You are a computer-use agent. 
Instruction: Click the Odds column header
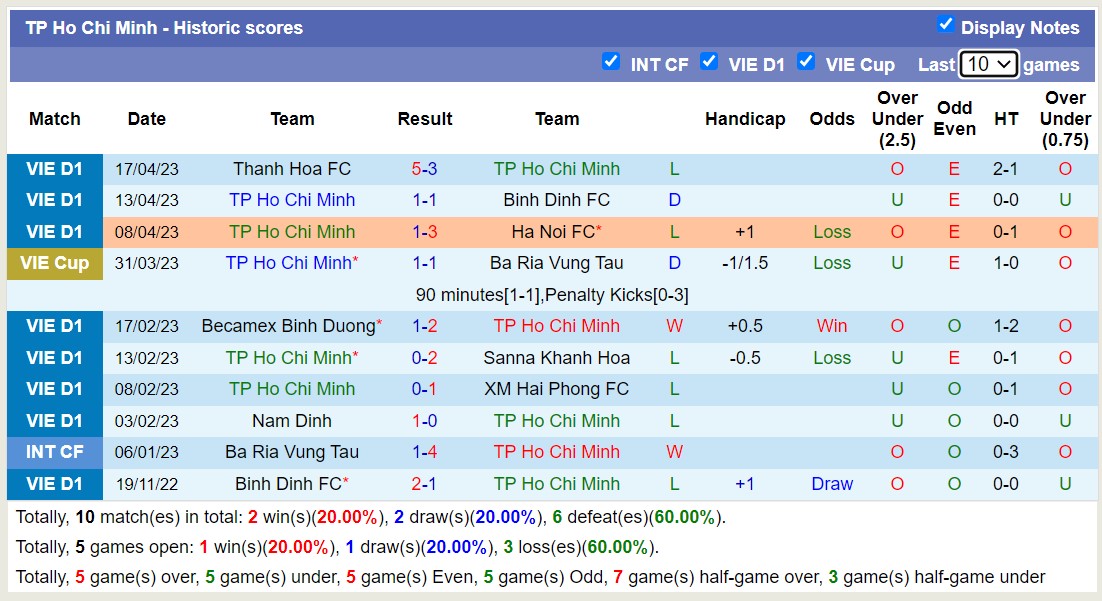click(x=832, y=119)
